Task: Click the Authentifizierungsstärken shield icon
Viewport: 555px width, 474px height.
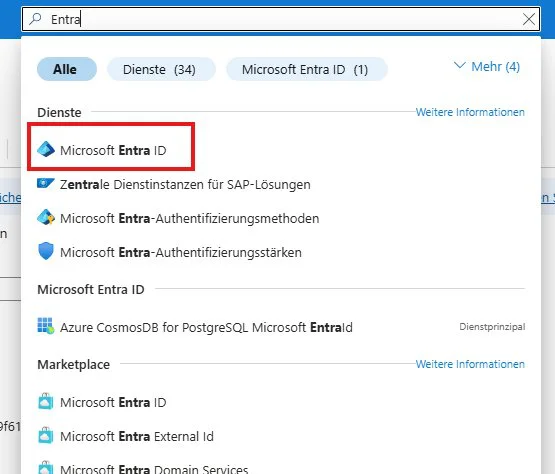Action: tap(46, 251)
